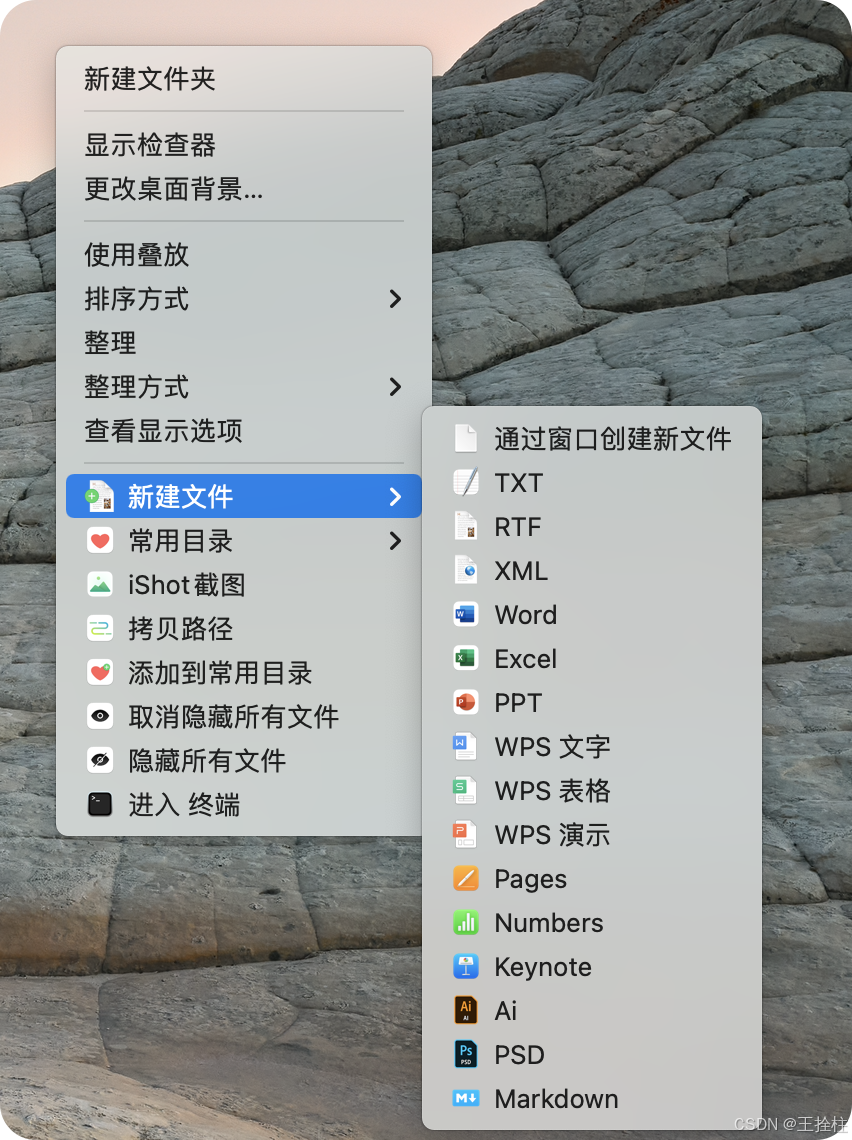The height and width of the screenshot is (1140, 852).
Task: Click the Word app icon
Action: tap(466, 614)
